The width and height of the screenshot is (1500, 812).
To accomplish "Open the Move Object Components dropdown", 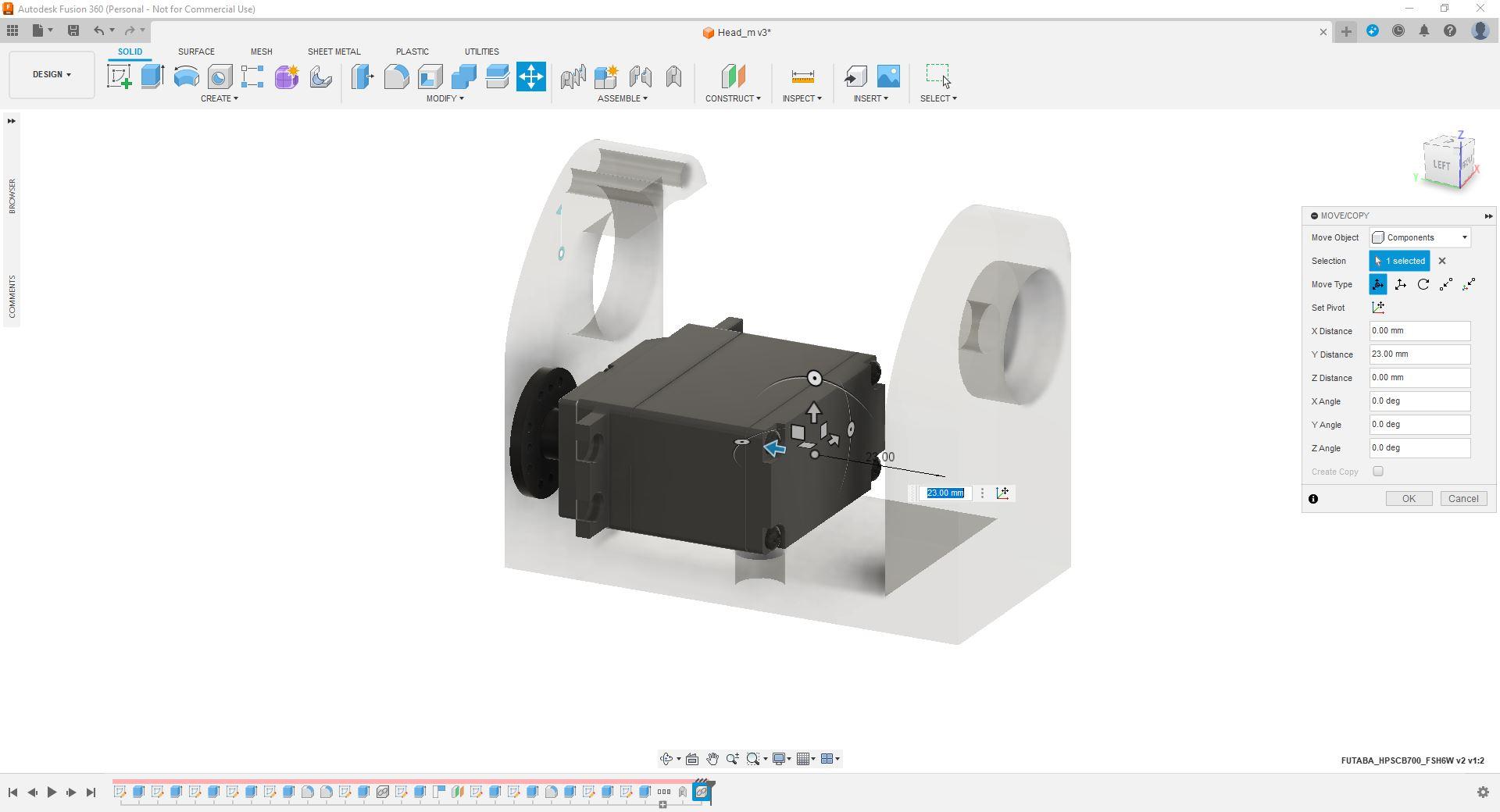I will pos(1420,237).
